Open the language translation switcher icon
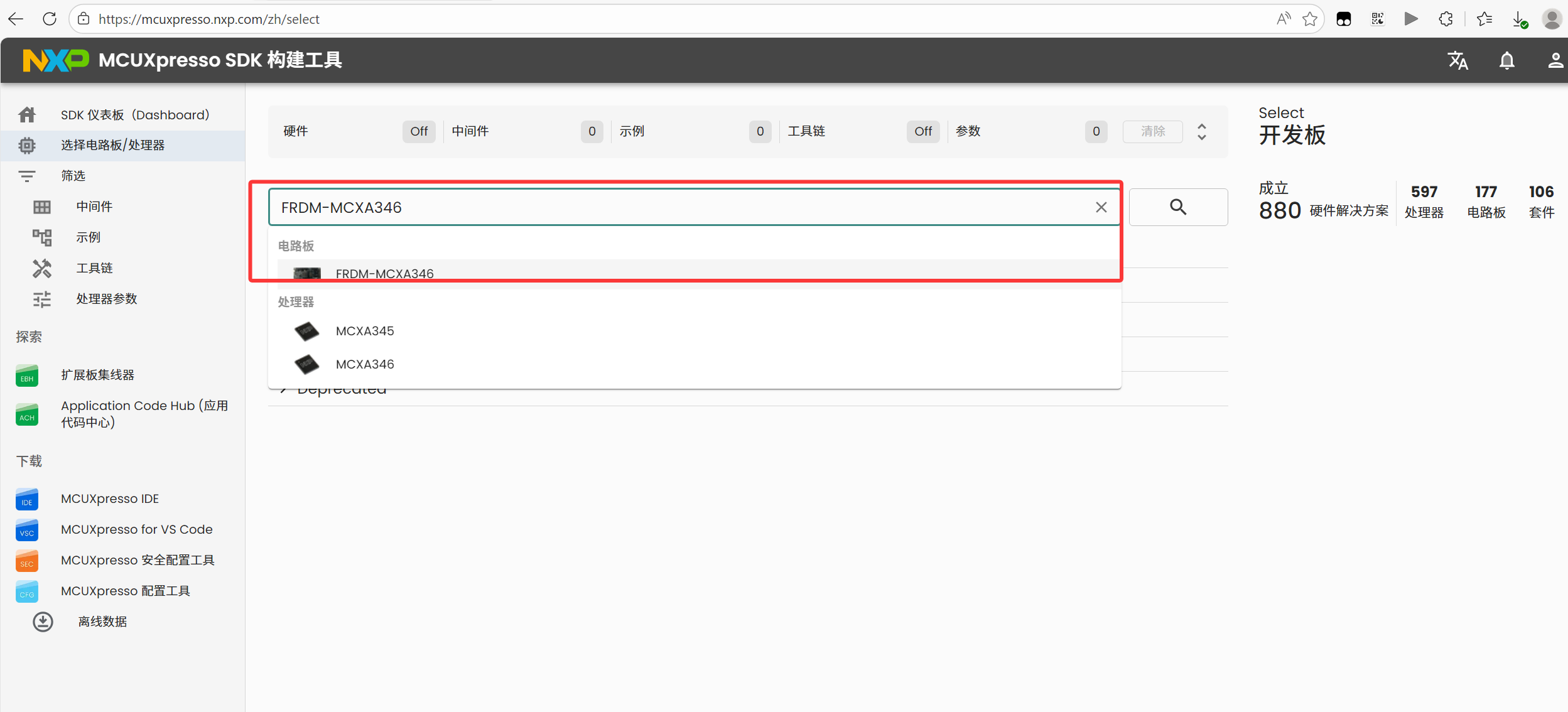The width and height of the screenshot is (1568, 712). [x=1457, y=61]
